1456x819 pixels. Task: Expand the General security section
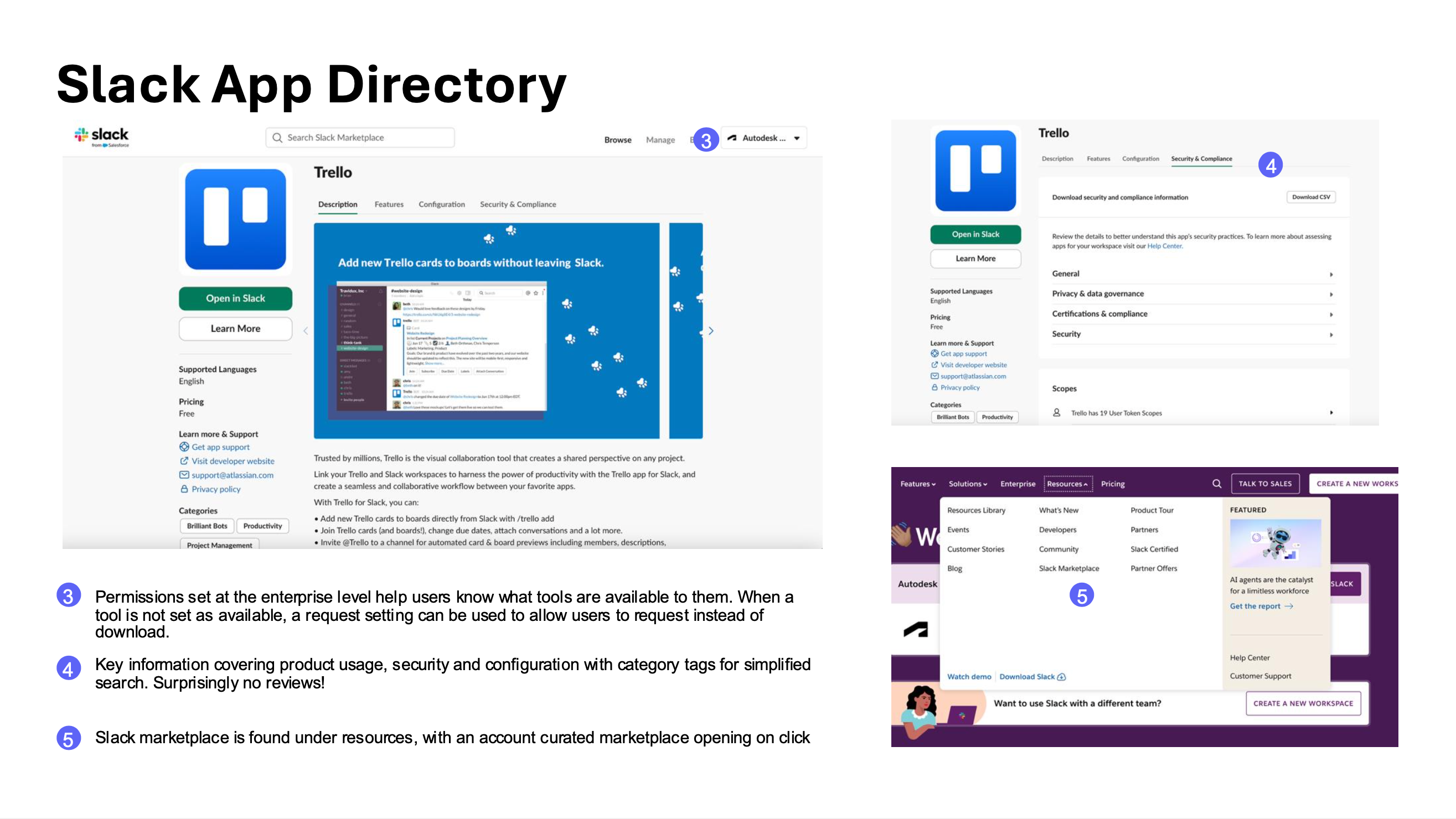pos(1192,274)
